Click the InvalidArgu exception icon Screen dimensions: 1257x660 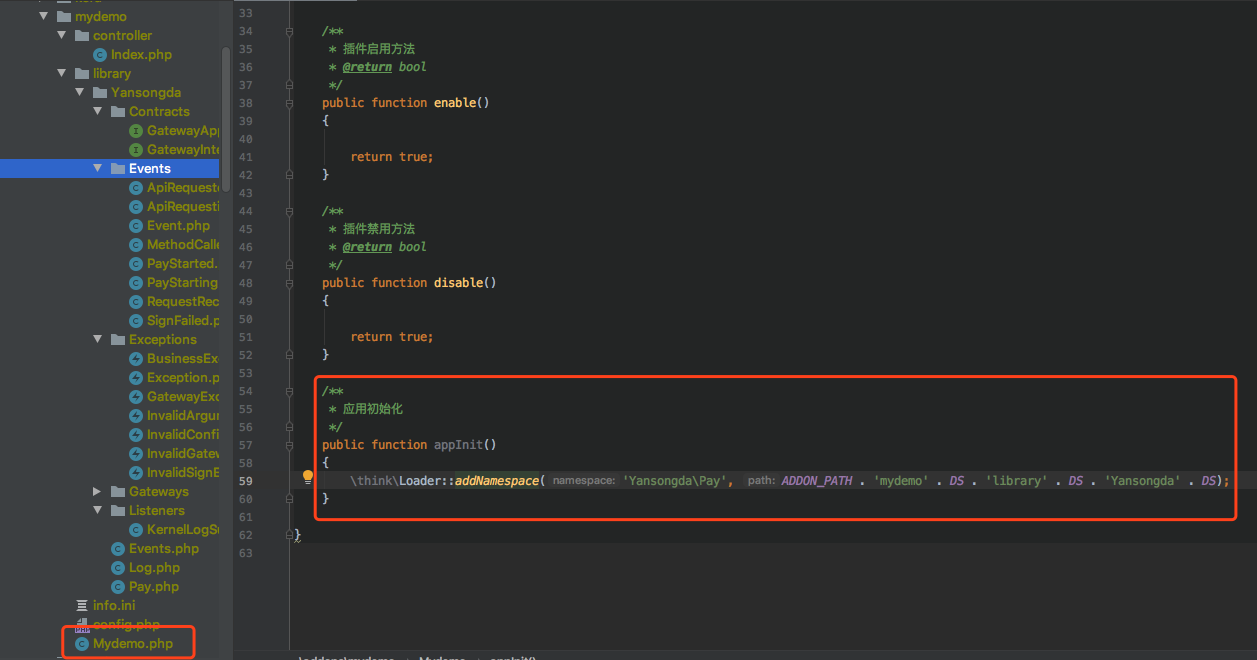point(136,416)
